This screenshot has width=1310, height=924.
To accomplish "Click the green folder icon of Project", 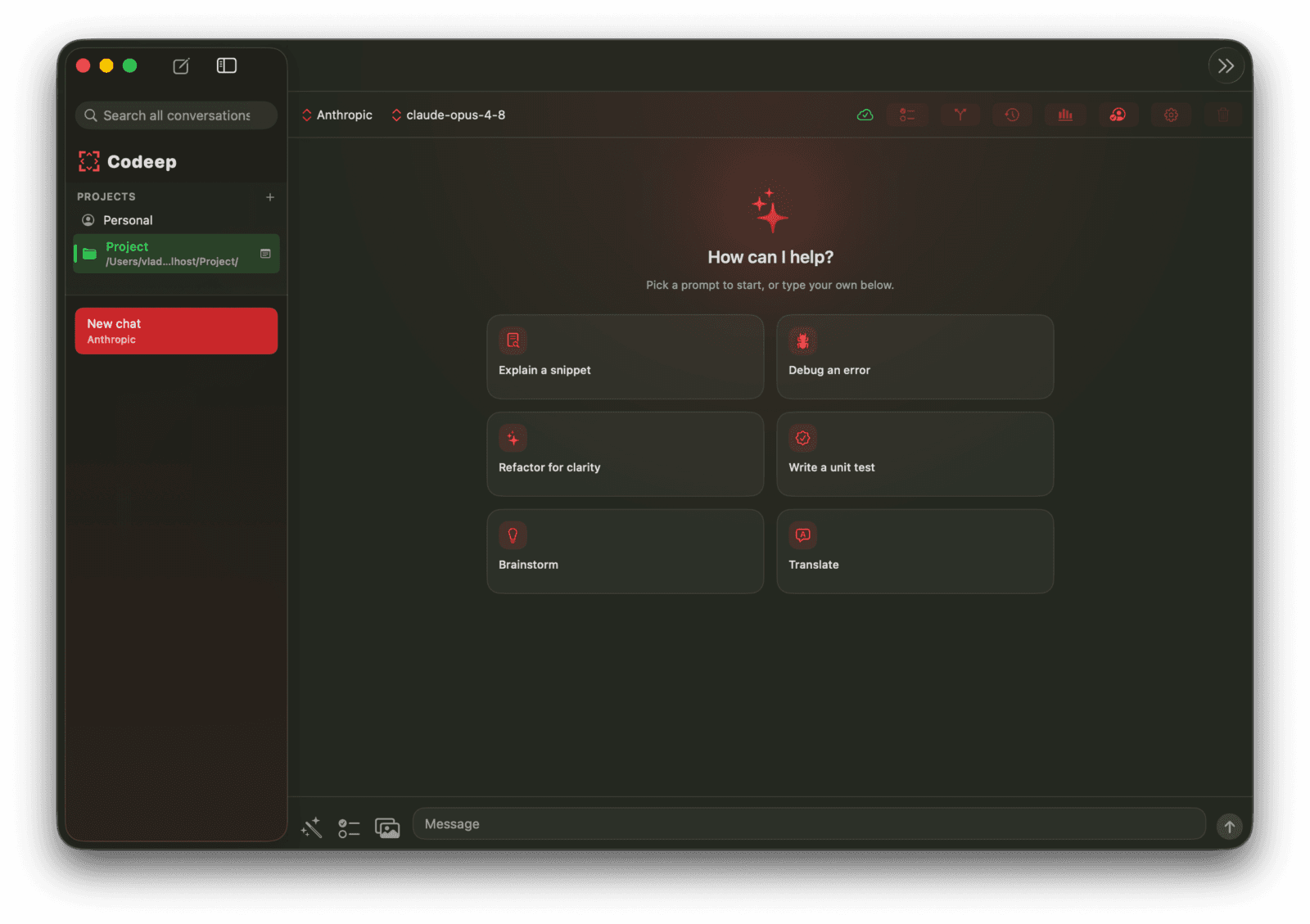I will coord(90,254).
